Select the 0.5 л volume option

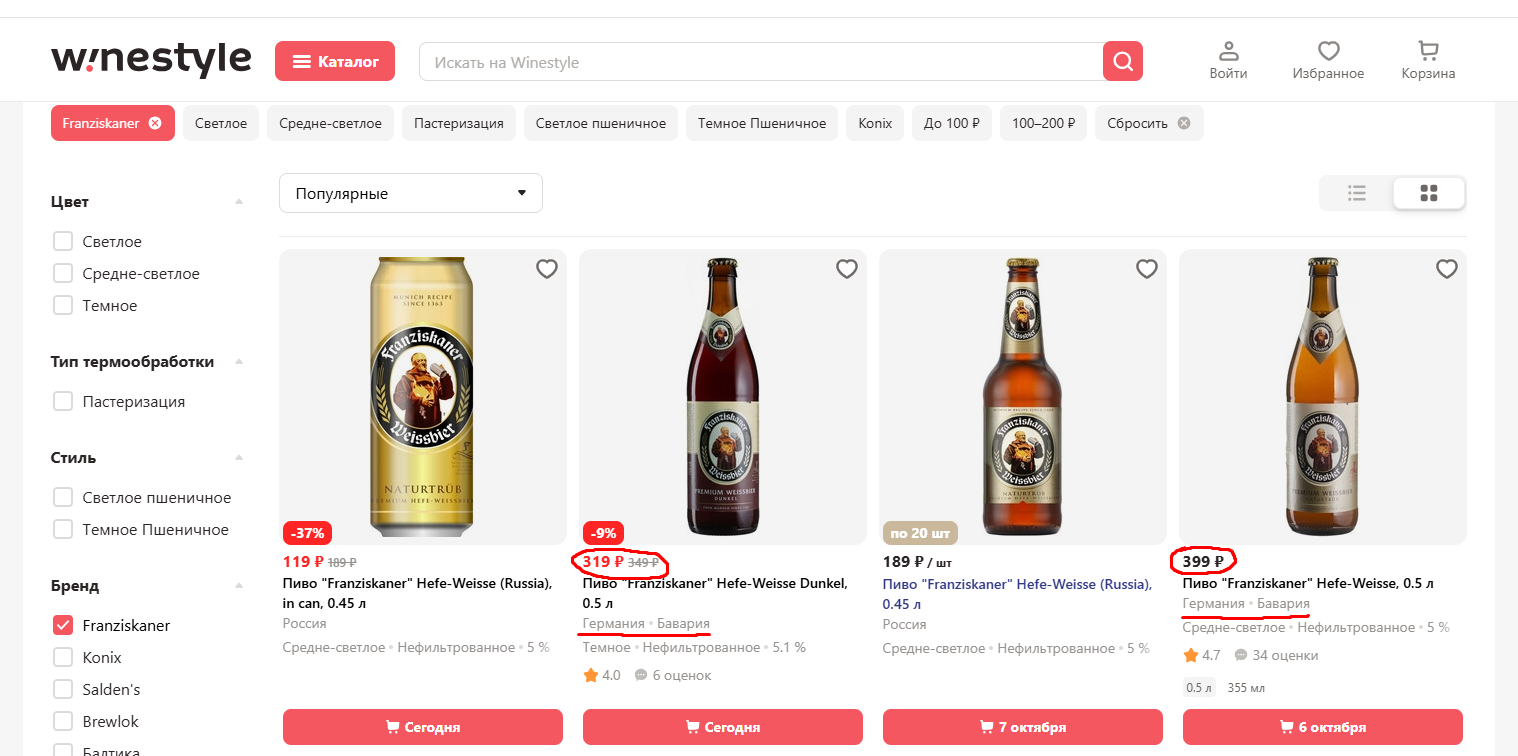(1199, 688)
